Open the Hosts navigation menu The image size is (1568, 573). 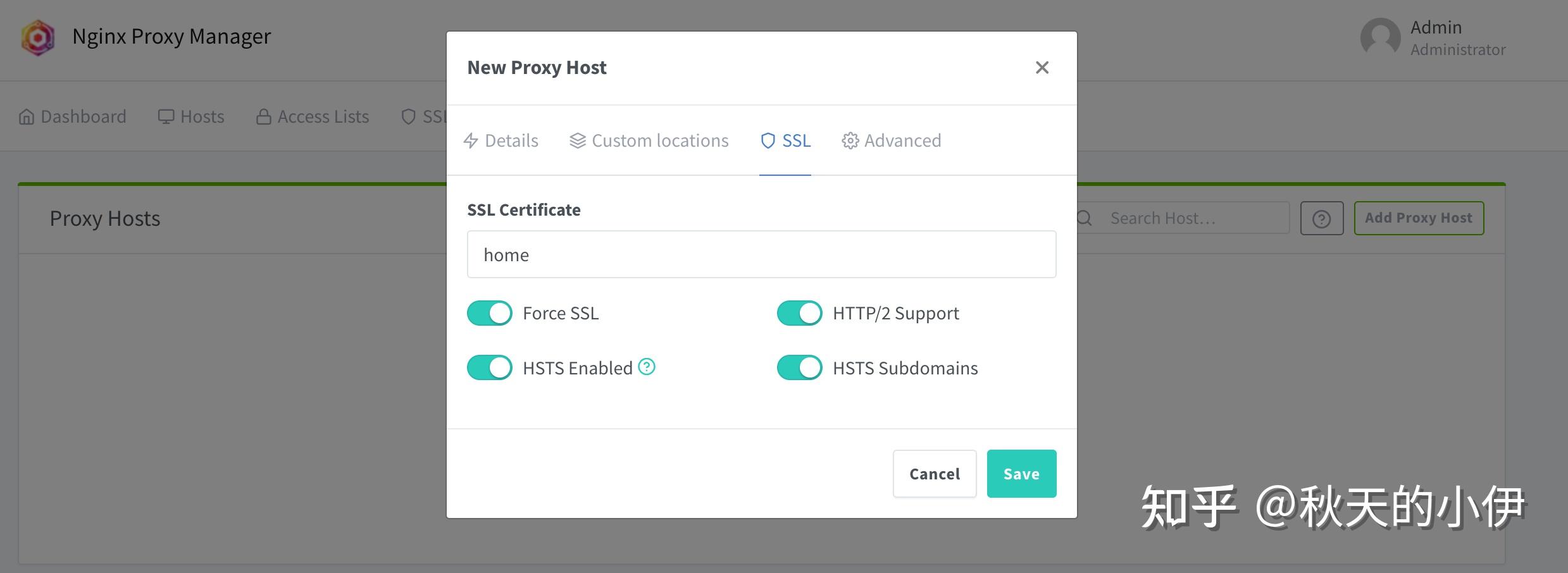[x=191, y=117]
